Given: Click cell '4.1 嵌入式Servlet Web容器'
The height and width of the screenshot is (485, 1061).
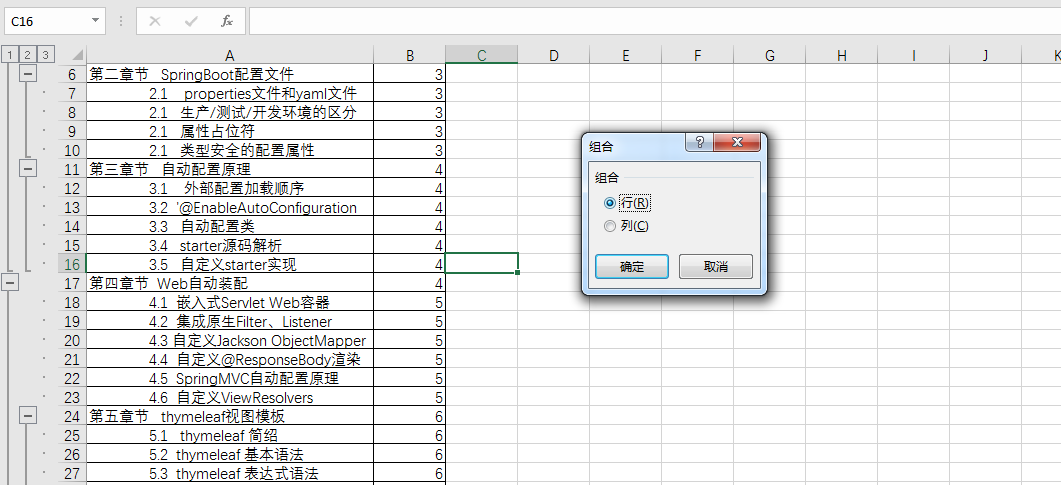Looking at the screenshot, I should pos(230,301).
